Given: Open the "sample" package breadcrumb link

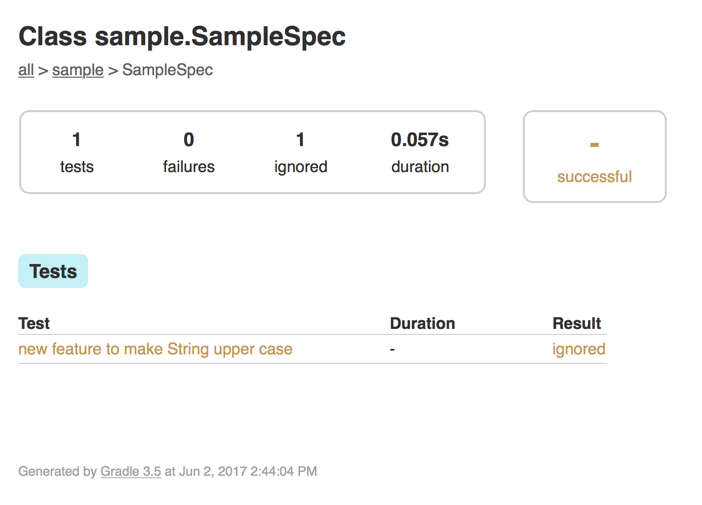Looking at the screenshot, I should [x=78, y=71].
